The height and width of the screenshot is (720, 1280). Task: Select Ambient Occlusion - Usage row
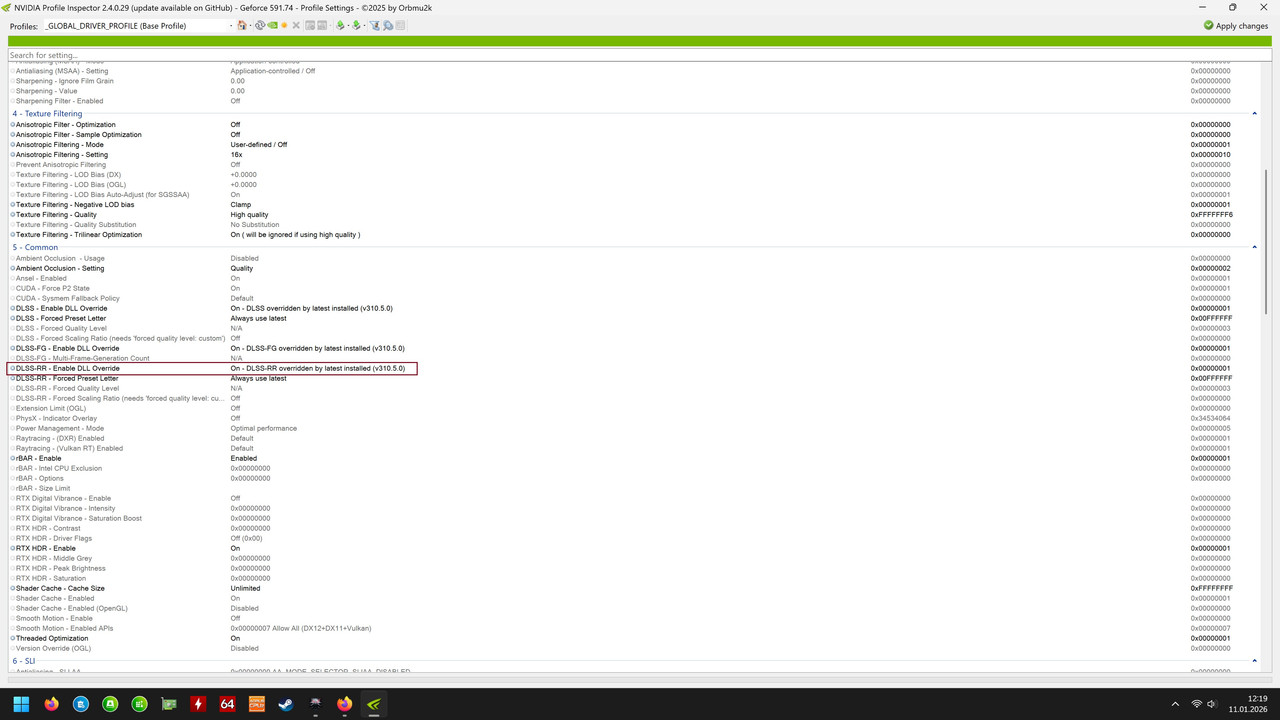pos(635,258)
